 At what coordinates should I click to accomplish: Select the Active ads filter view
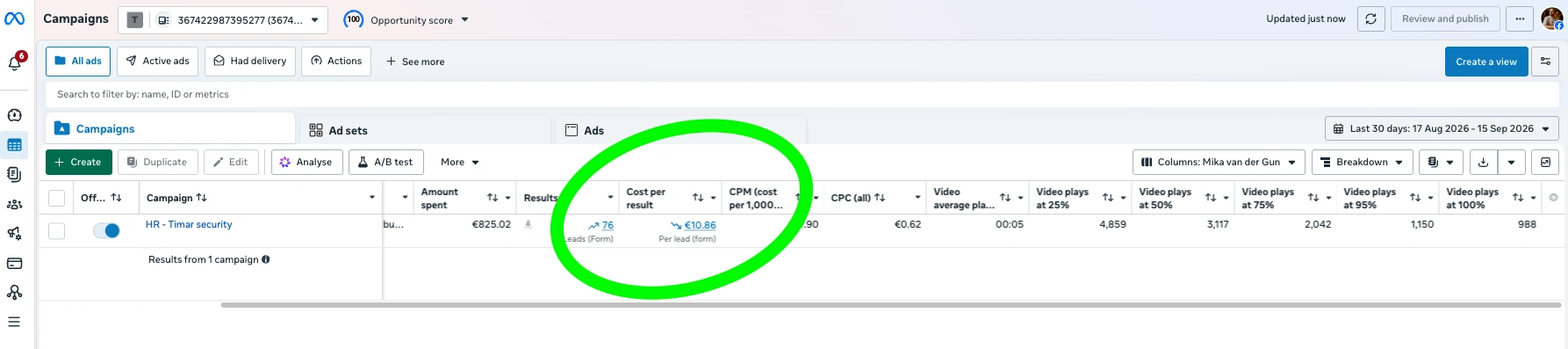[x=157, y=62]
